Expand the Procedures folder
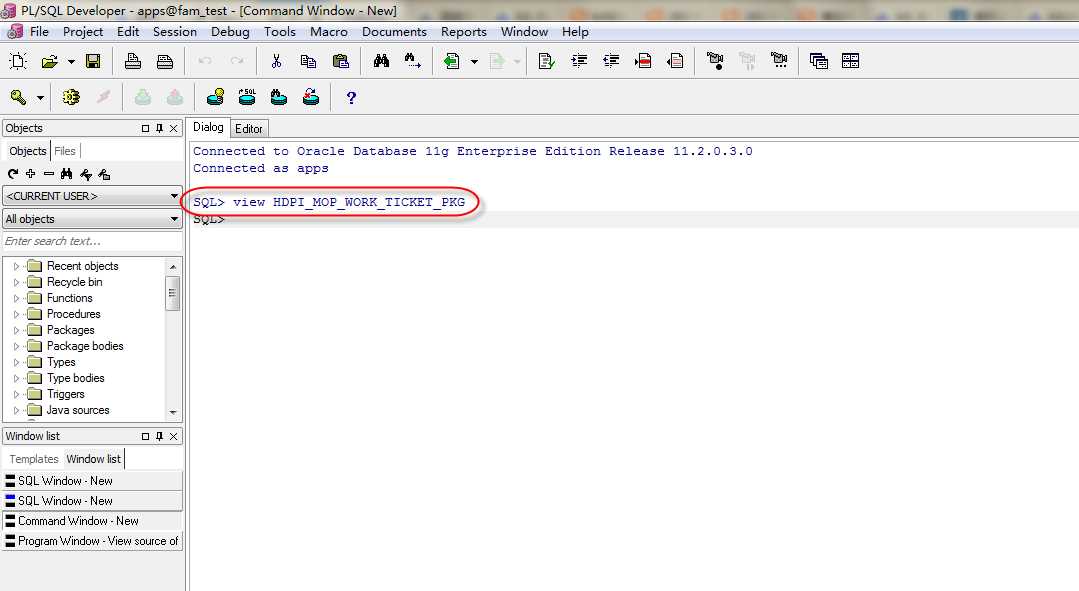1079x591 pixels. pos(17,314)
